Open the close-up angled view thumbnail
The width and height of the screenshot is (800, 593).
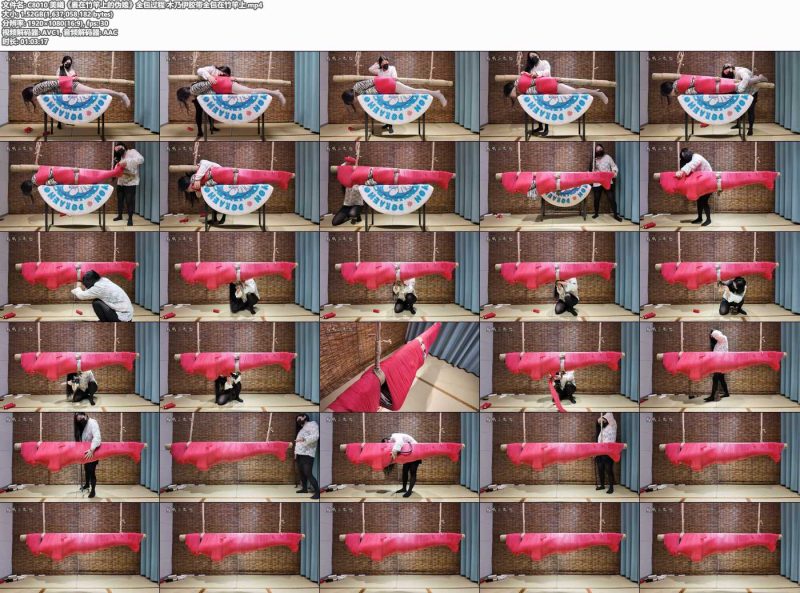(x=399, y=366)
